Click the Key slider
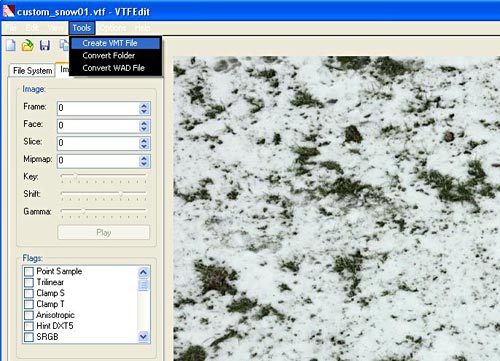 point(104,176)
